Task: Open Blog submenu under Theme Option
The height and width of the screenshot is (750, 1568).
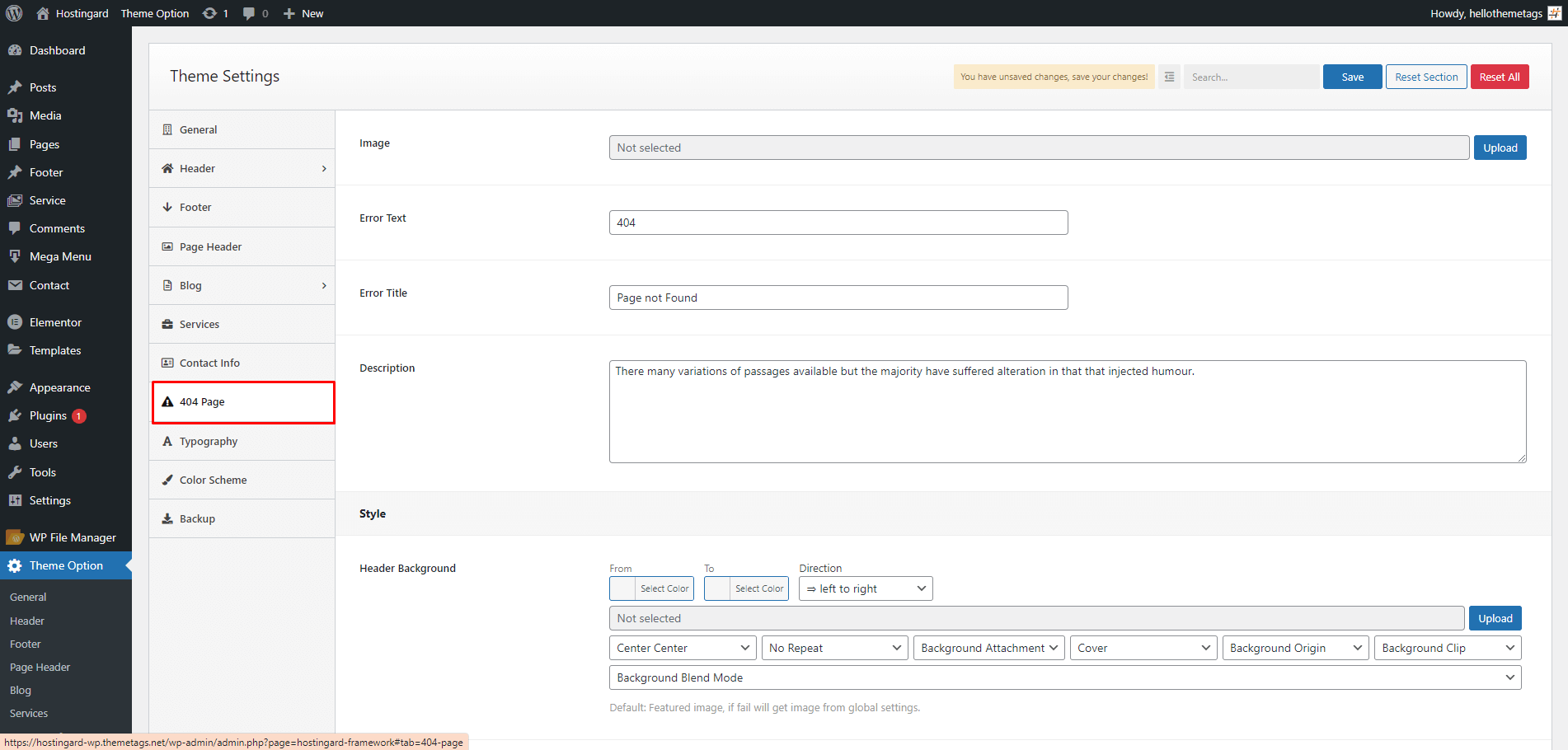Action: pyautogui.click(x=21, y=690)
